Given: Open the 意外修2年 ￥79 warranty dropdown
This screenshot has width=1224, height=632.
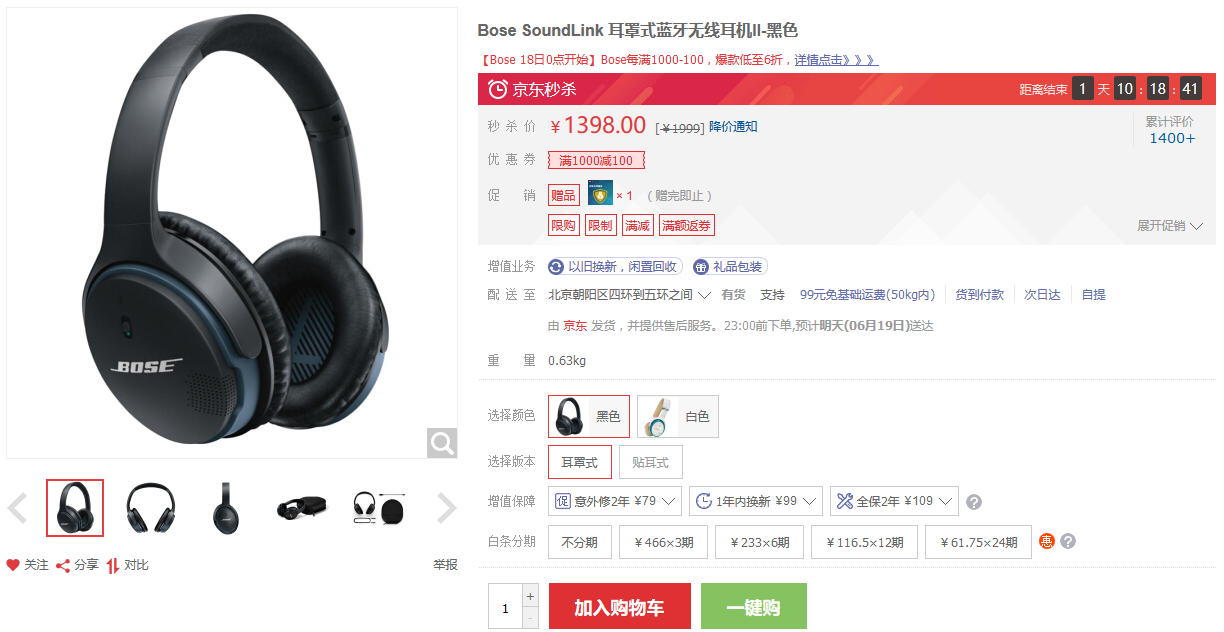Looking at the screenshot, I should tap(615, 501).
